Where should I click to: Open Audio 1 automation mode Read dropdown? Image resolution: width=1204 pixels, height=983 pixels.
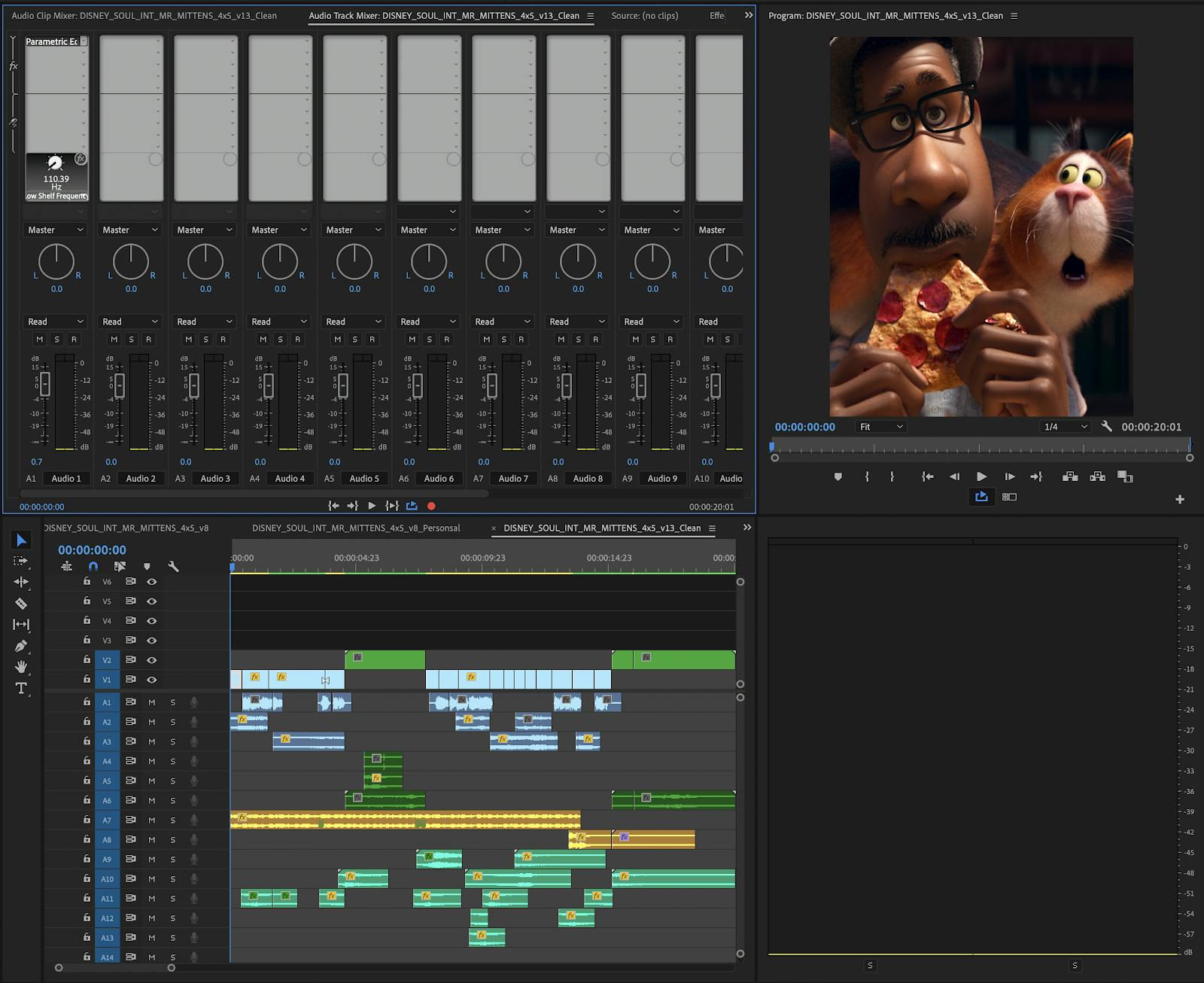[x=56, y=321]
